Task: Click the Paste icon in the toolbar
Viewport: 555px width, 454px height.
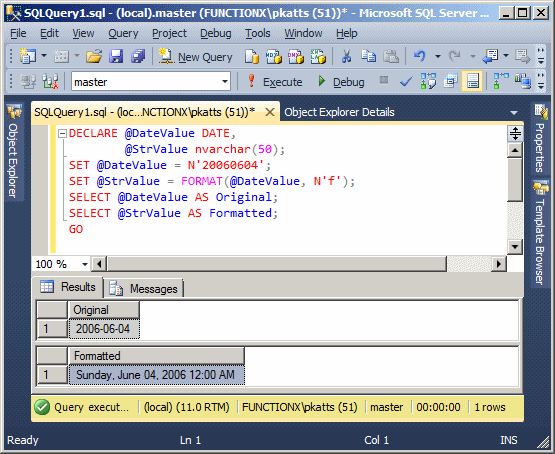Action: point(391,56)
